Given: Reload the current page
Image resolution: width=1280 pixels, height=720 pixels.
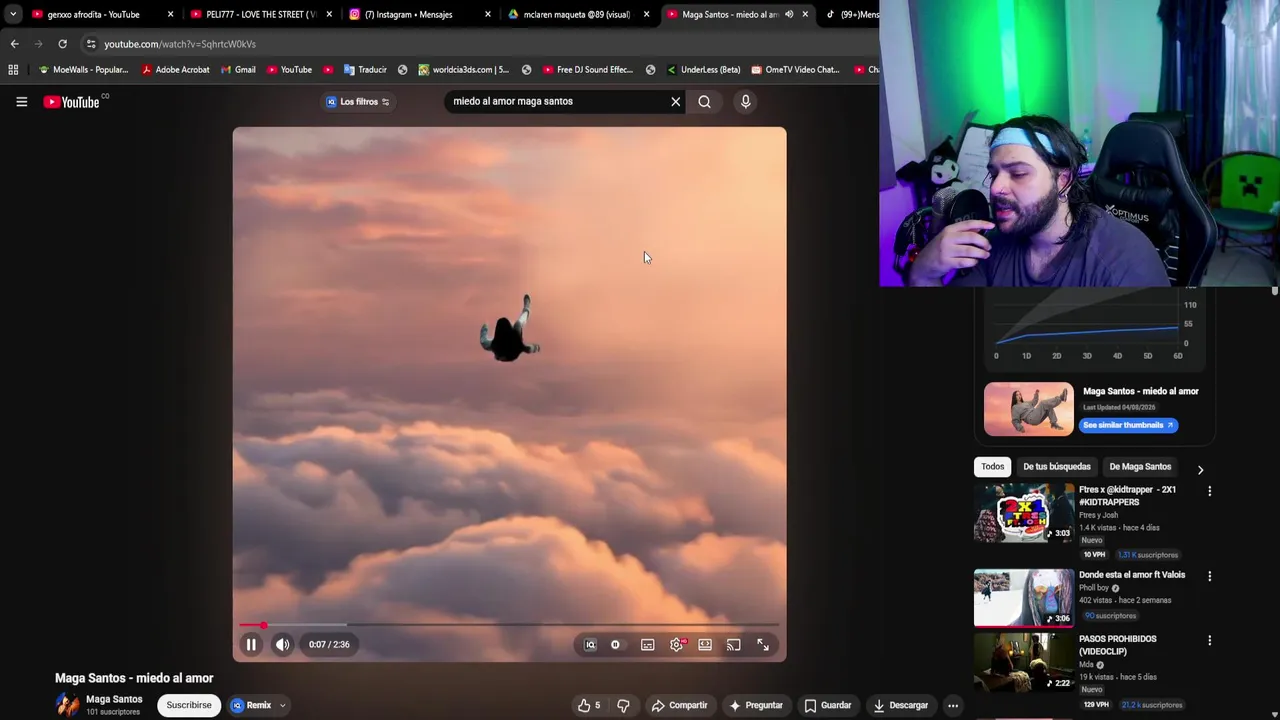Looking at the screenshot, I should (x=62, y=44).
